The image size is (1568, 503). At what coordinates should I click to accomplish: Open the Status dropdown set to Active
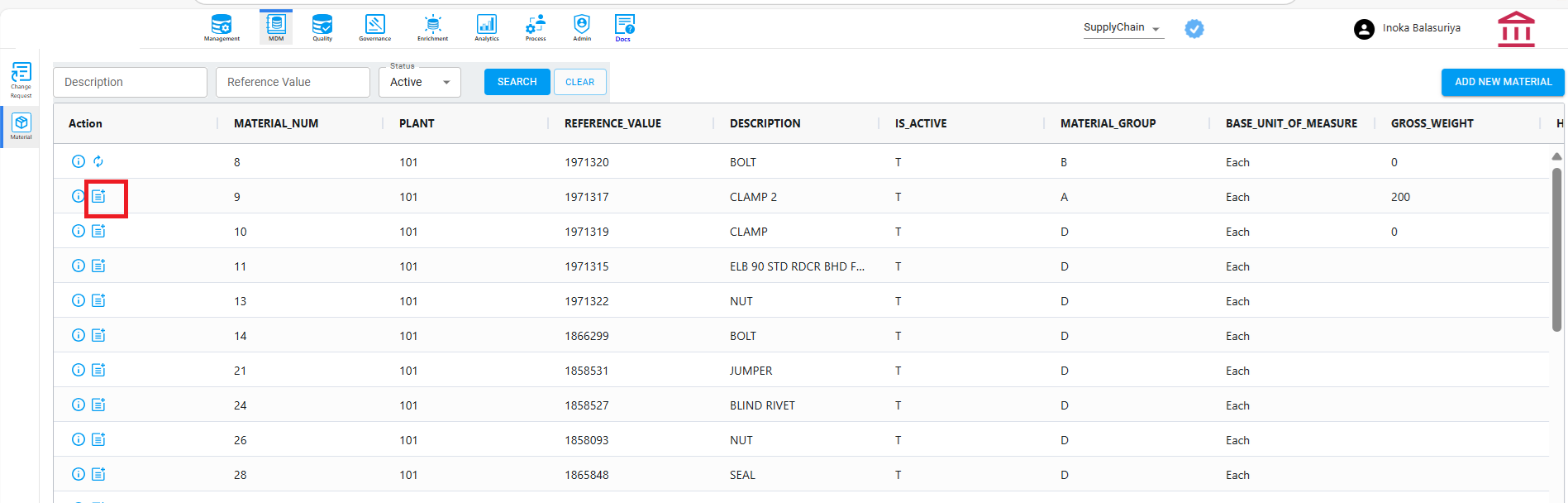tap(420, 82)
